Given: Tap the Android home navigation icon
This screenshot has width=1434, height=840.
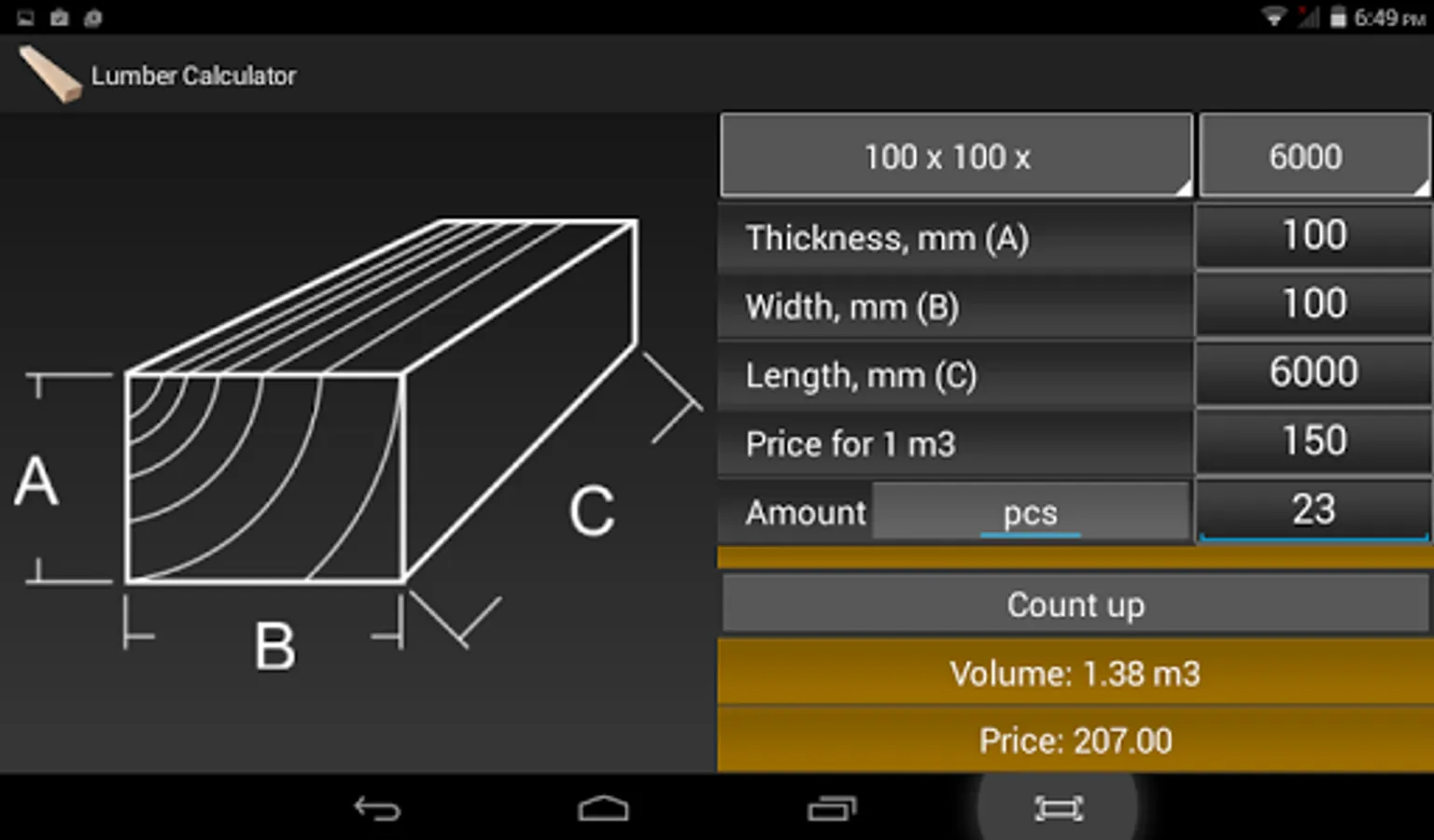Looking at the screenshot, I should (603, 808).
